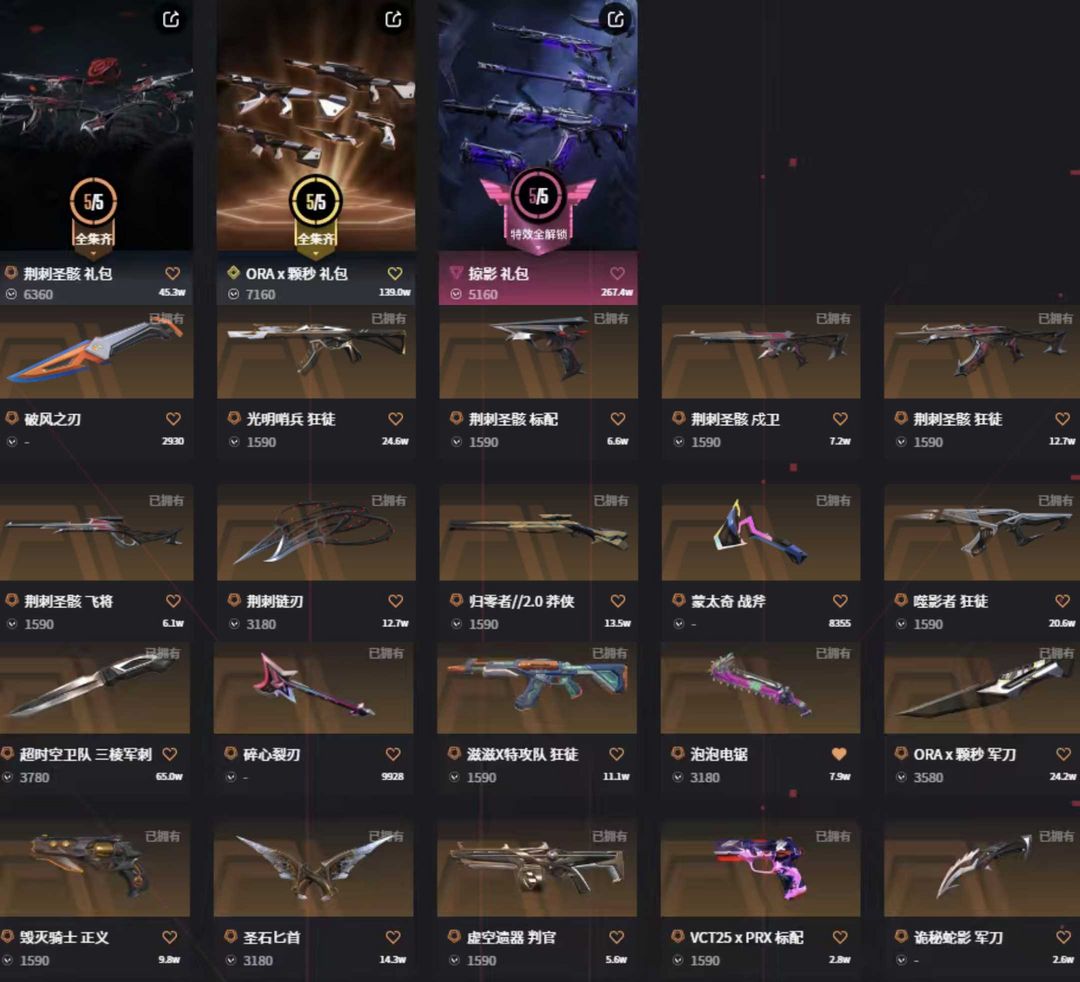Viewport: 1080px width, 982px height.
Task: Heart the VCT25 x PRX 标配 skin
Action: tap(840, 937)
